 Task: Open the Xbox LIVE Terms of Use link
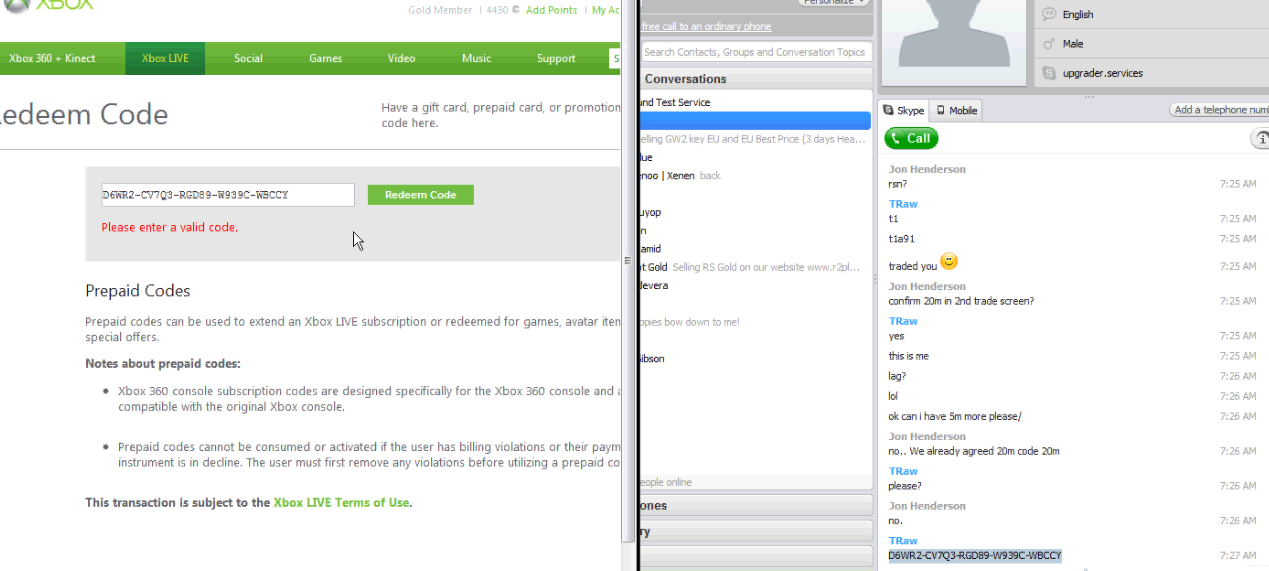pyautogui.click(x=341, y=503)
